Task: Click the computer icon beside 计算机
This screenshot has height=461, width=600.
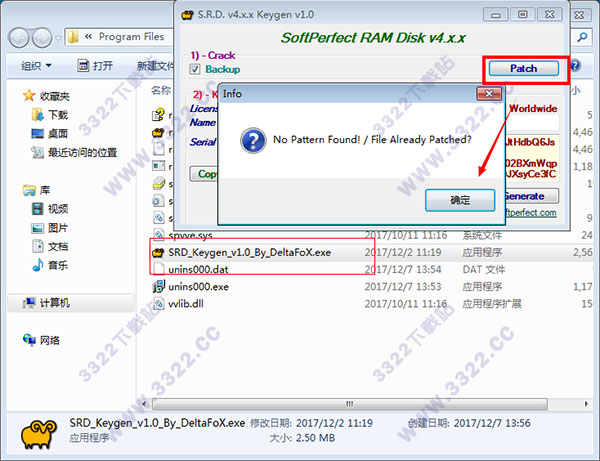Action: click(29, 303)
